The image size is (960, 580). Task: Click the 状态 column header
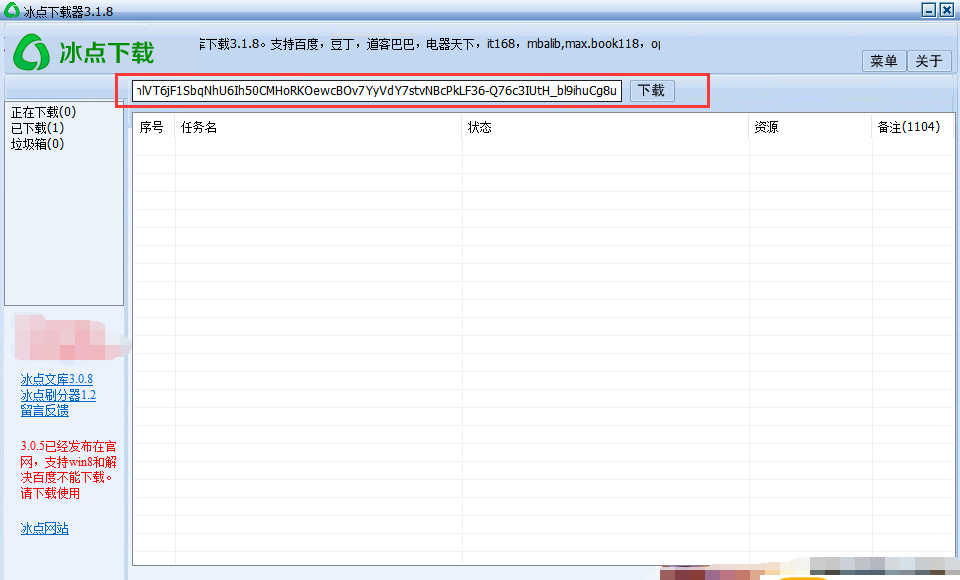click(x=606, y=127)
